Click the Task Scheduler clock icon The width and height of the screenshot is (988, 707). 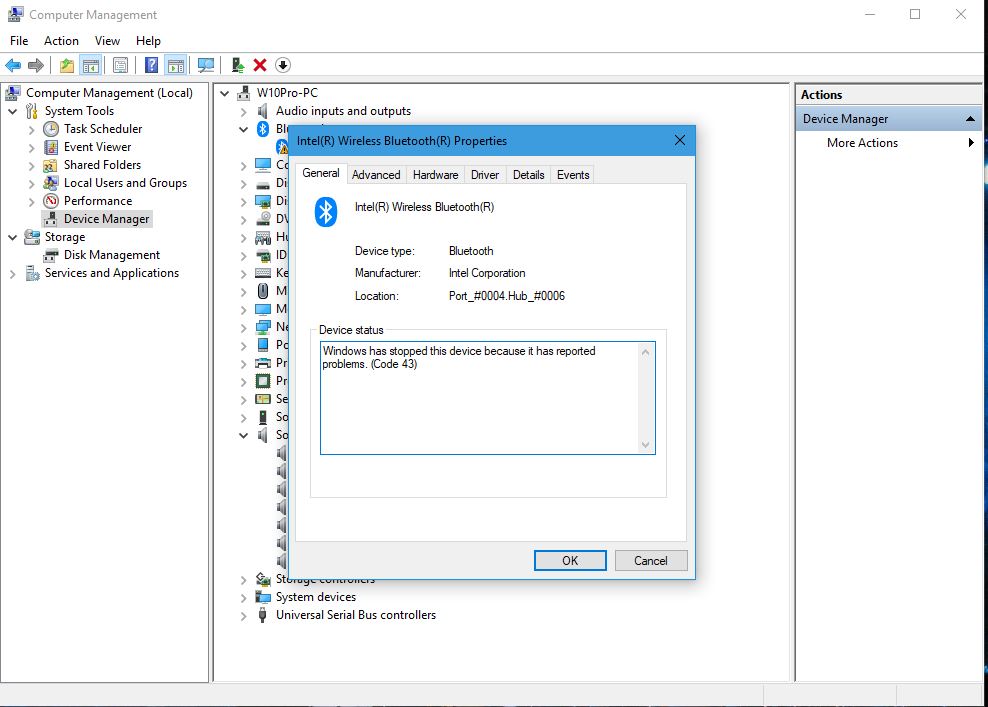pos(50,129)
